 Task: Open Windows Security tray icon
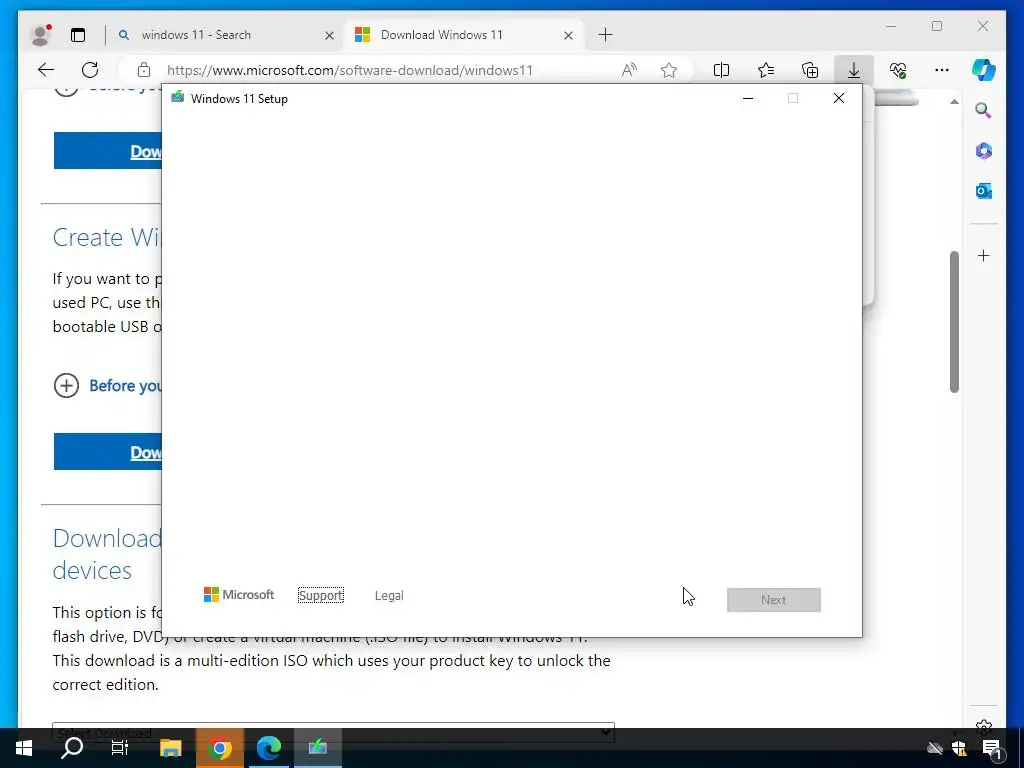pos(959,748)
